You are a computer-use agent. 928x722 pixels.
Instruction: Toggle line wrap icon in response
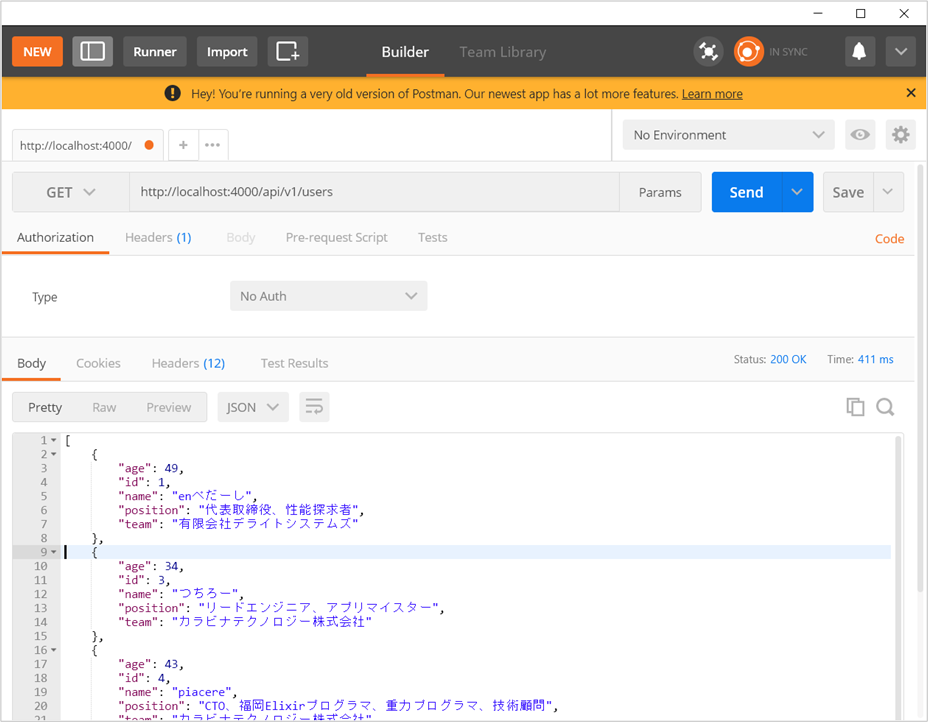point(314,407)
